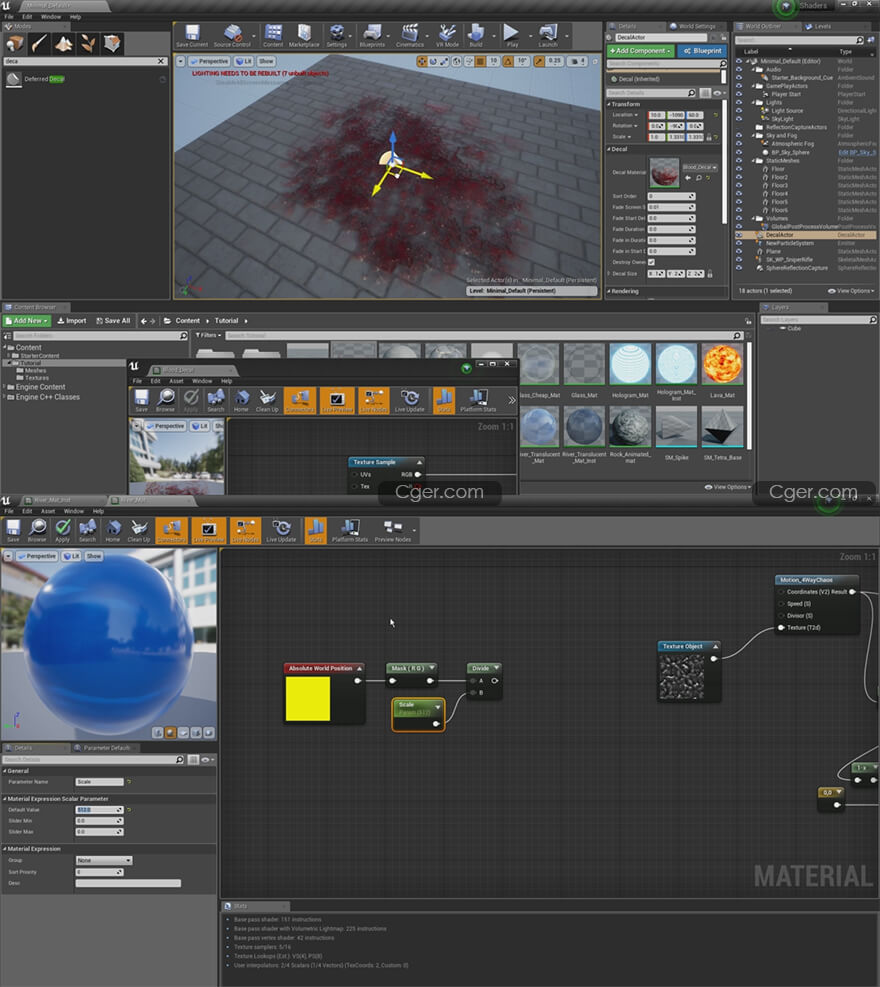Open View Options in the World Outliner

point(851,291)
